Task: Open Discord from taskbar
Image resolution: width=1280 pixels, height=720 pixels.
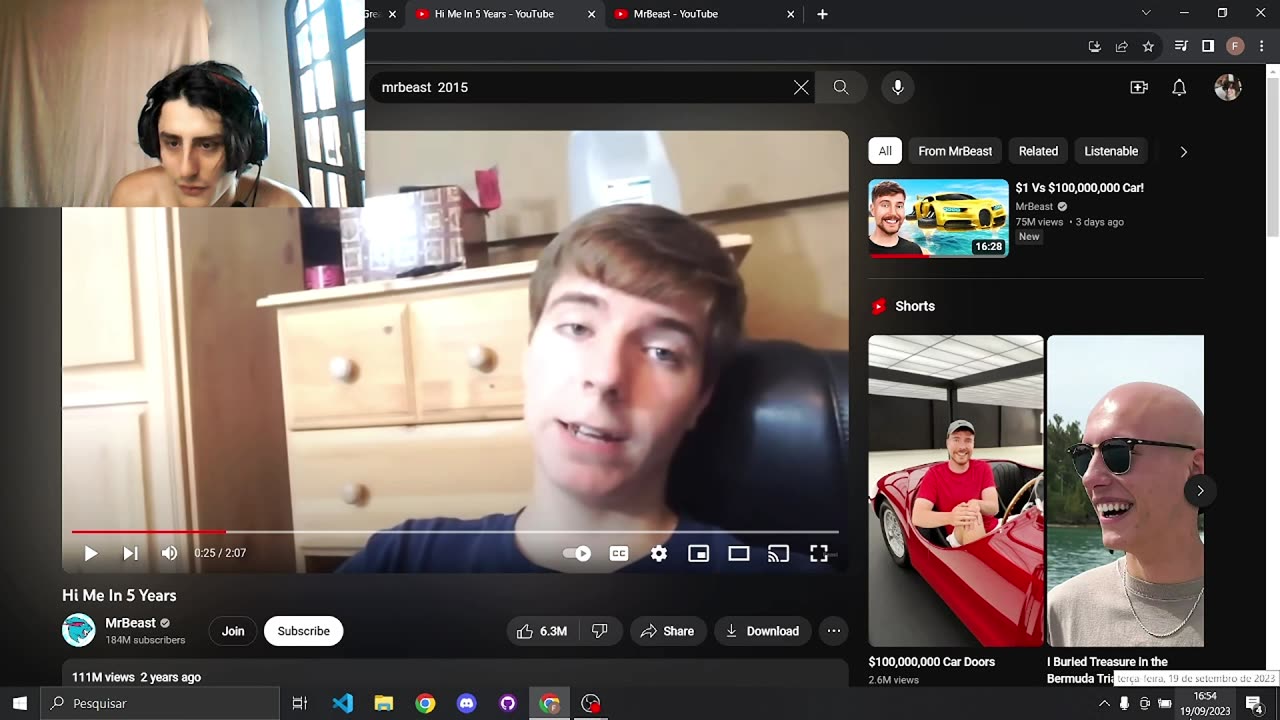Action: [x=467, y=703]
